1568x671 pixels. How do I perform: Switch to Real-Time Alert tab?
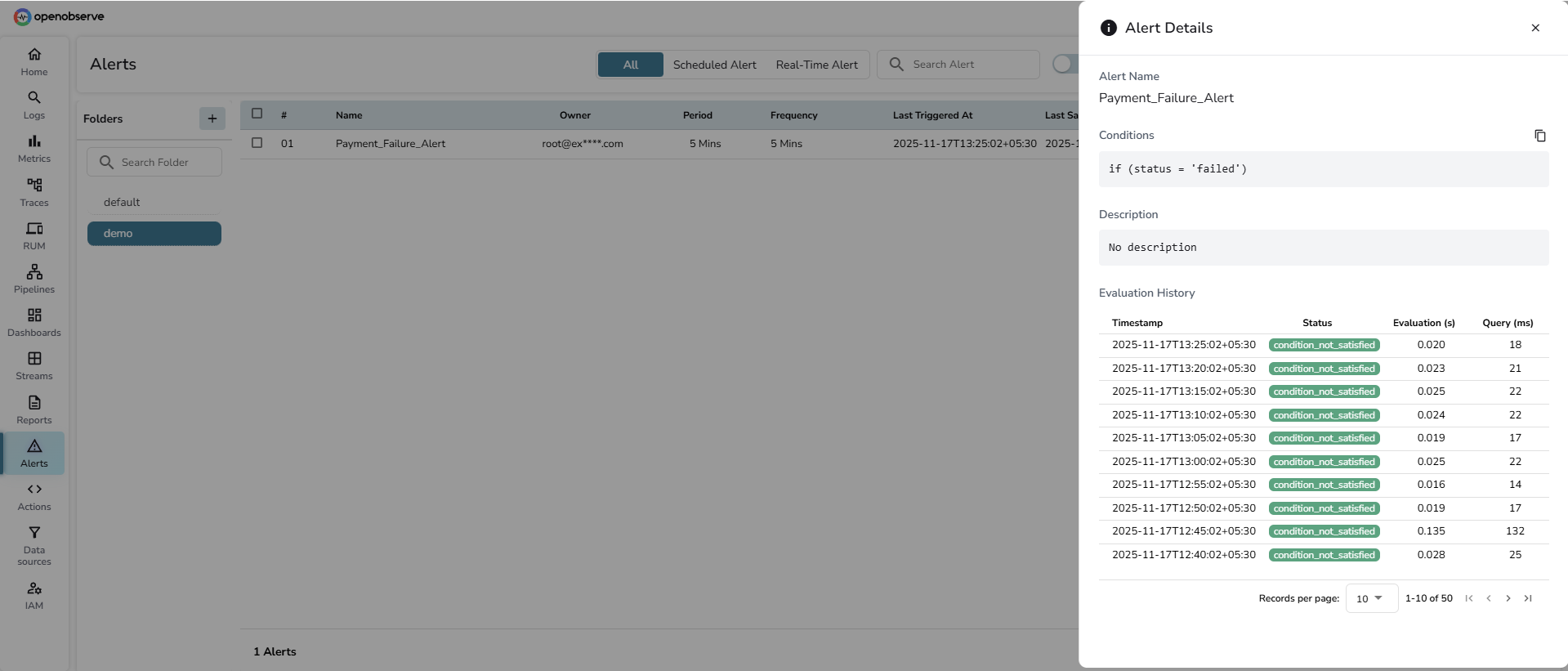point(816,65)
